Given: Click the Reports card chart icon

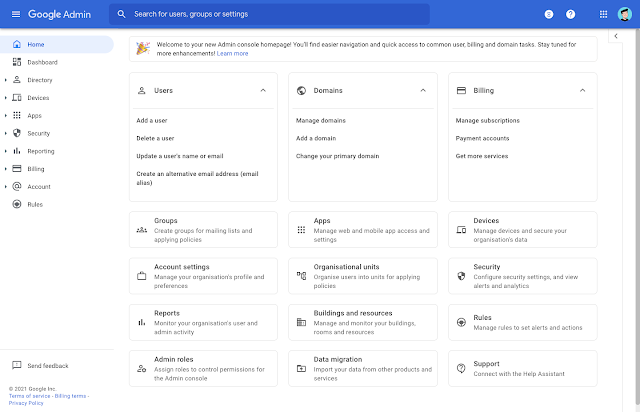Looking at the screenshot, I should pyautogui.click(x=142, y=322).
